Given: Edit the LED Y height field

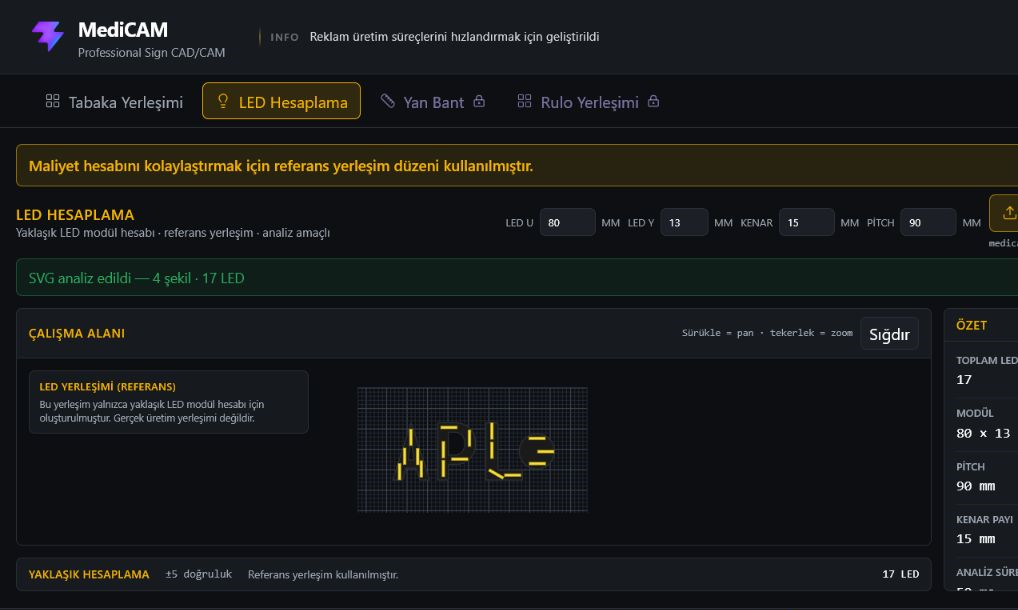Looking at the screenshot, I should (x=684, y=223).
